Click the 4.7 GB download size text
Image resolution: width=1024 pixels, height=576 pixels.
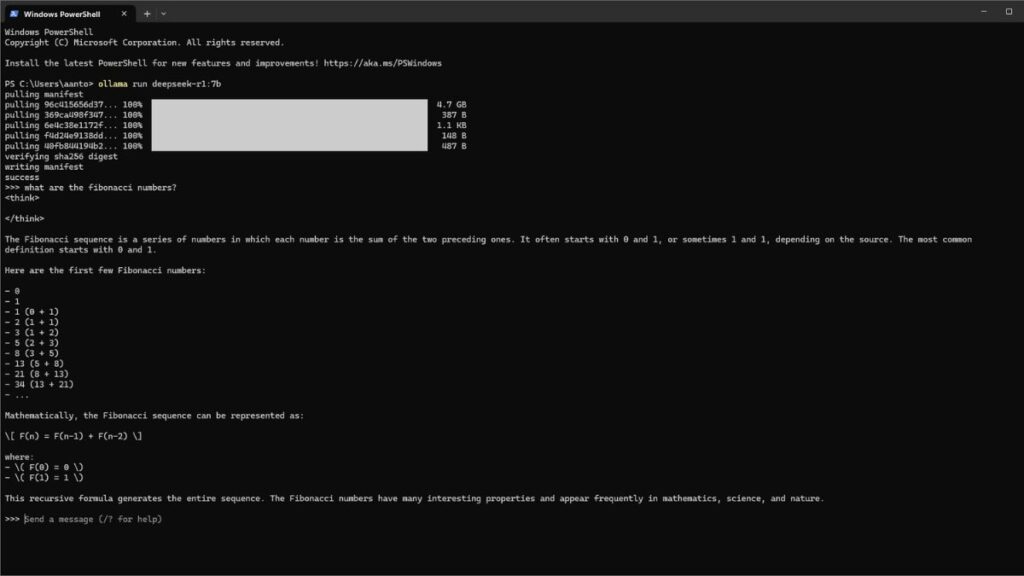(x=451, y=104)
